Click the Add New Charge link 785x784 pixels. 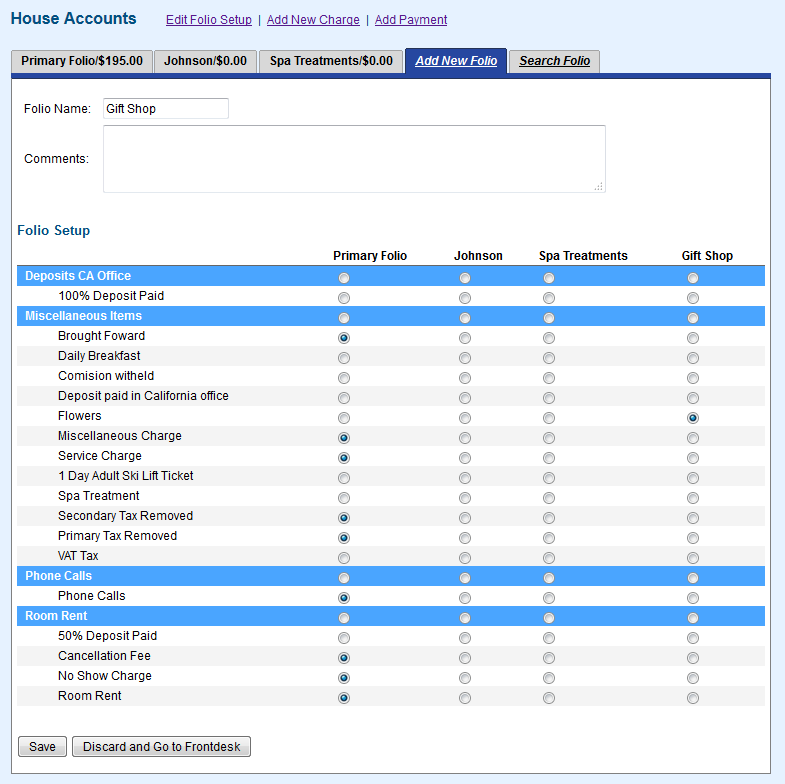coord(313,20)
